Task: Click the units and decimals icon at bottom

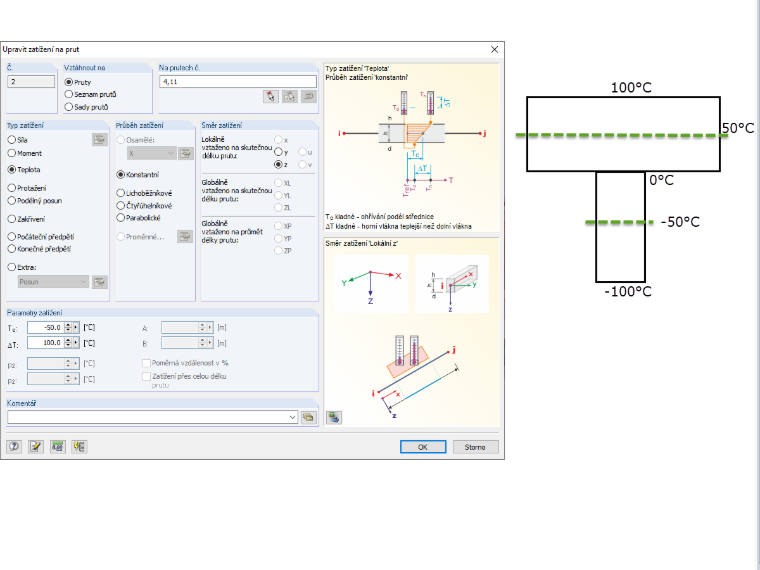Action: click(x=58, y=446)
